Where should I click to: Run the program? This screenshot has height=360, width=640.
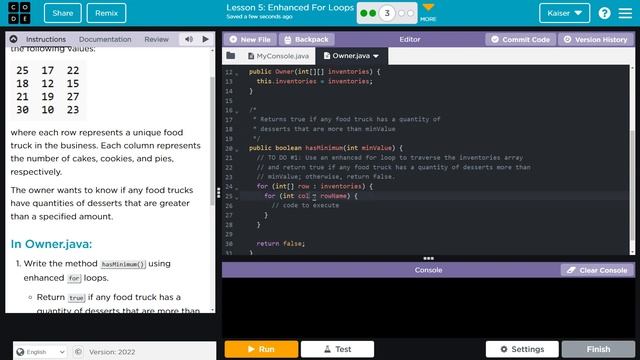point(261,349)
